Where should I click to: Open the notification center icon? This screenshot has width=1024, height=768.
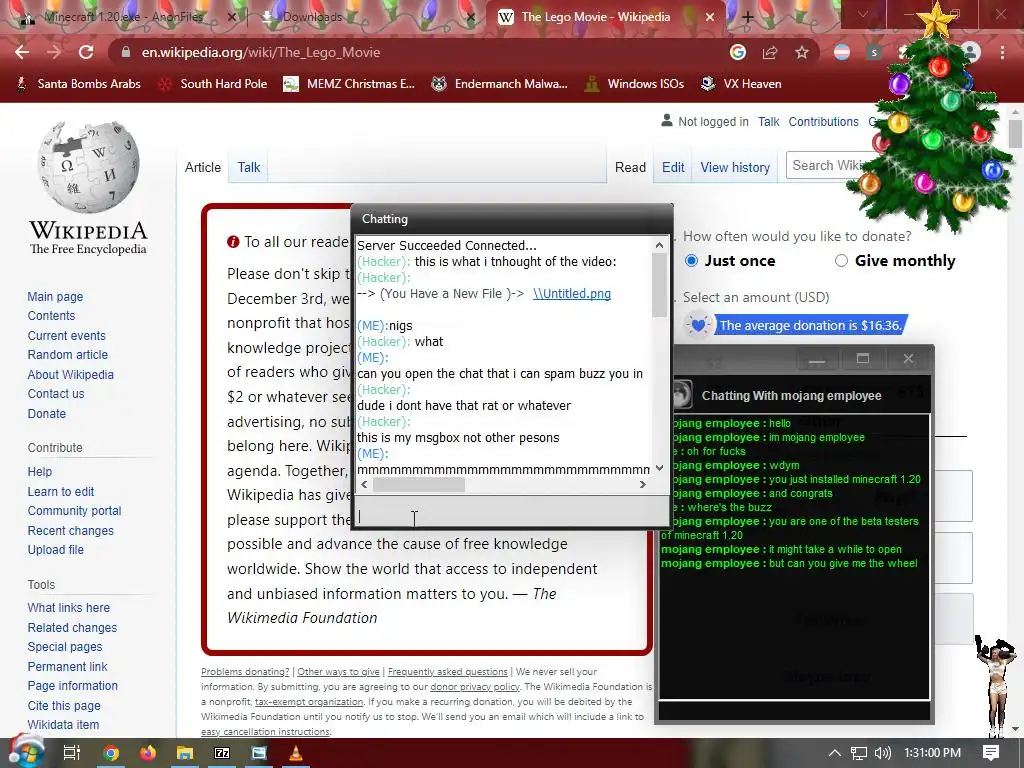(x=991, y=753)
